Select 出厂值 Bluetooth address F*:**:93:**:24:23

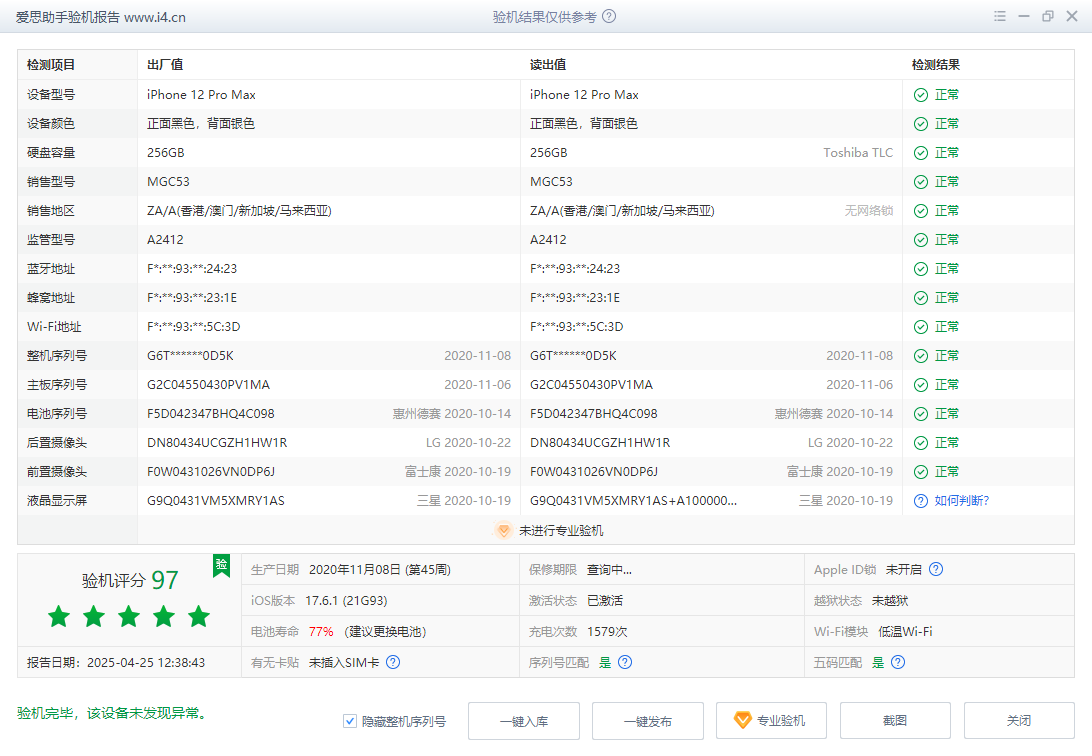[x=192, y=269]
